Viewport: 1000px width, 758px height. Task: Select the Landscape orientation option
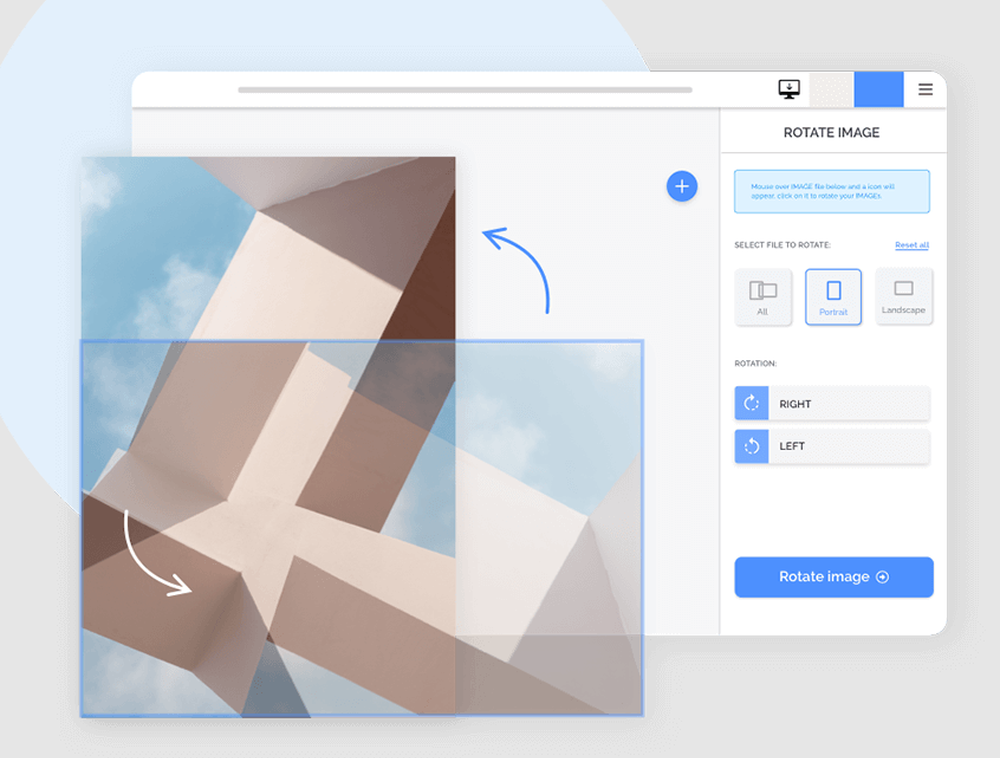904,297
